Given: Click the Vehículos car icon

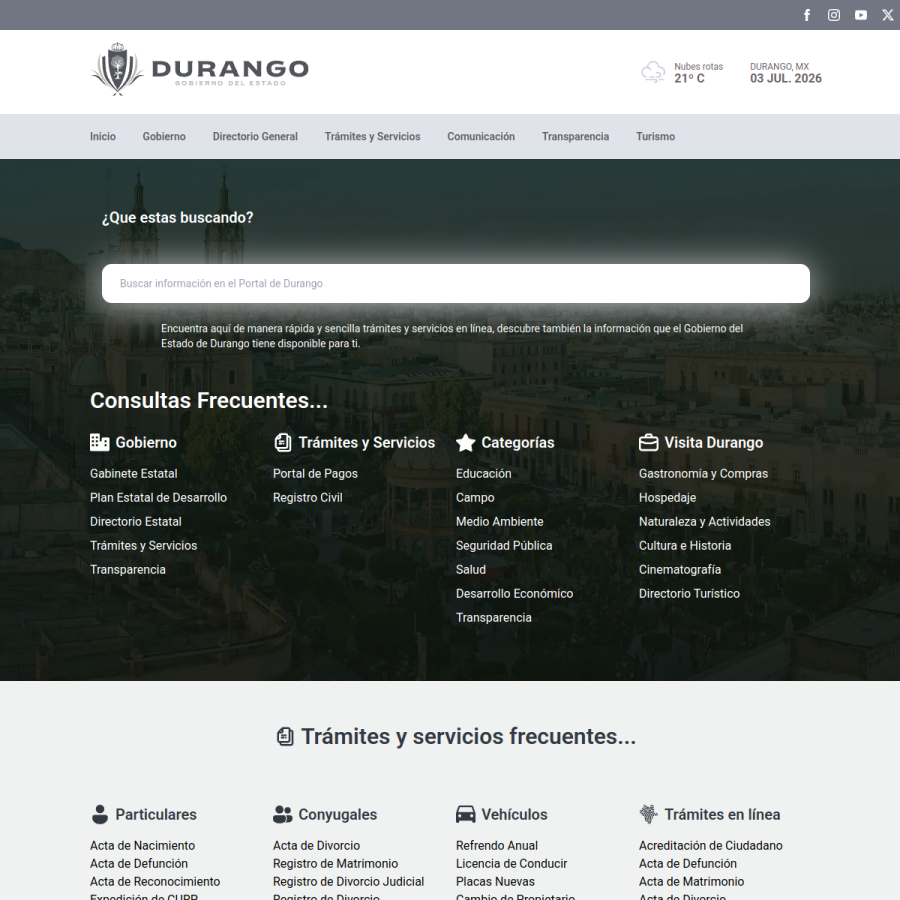Looking at the screenshot, I should (465, 814).
